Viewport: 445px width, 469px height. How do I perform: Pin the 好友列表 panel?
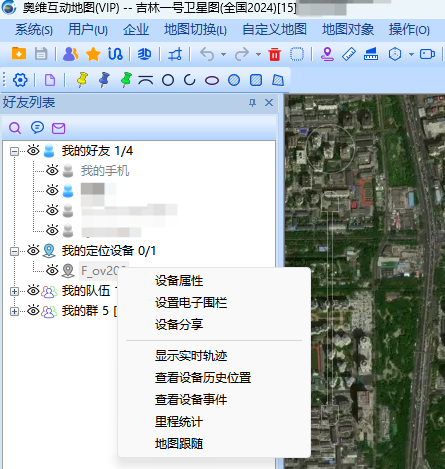(253, 103)
